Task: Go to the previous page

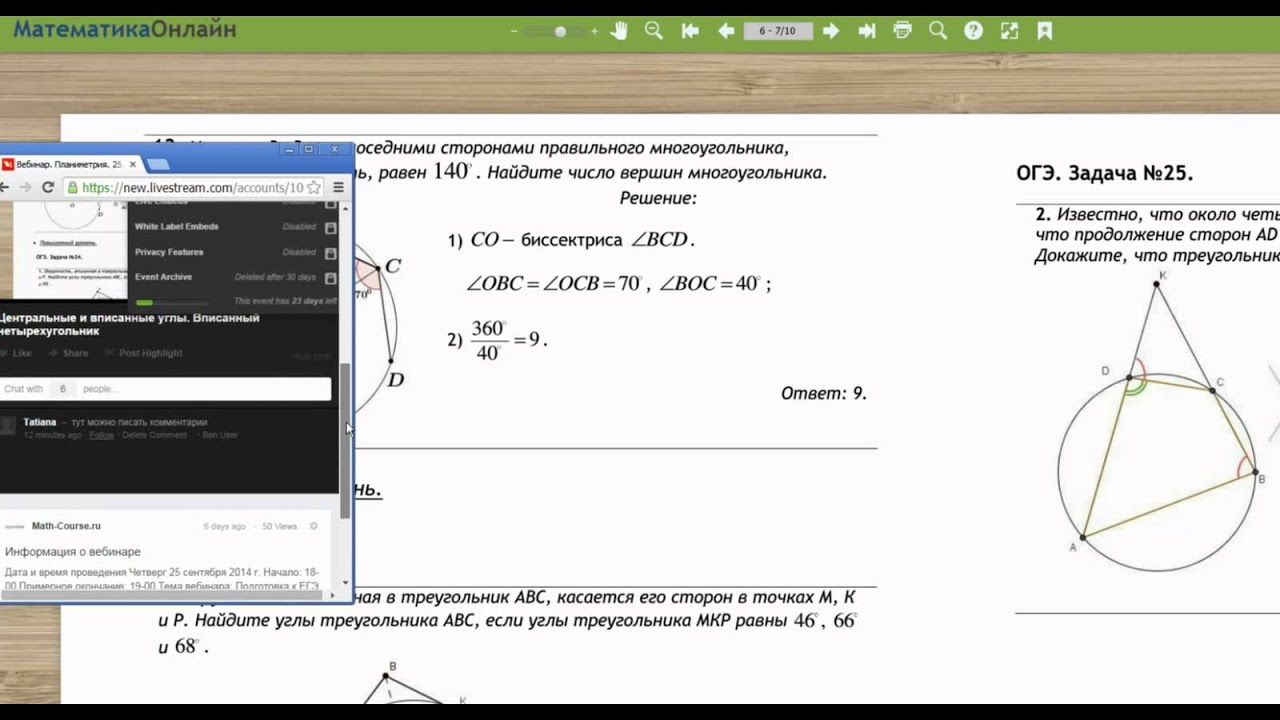Action: point(726,31)
